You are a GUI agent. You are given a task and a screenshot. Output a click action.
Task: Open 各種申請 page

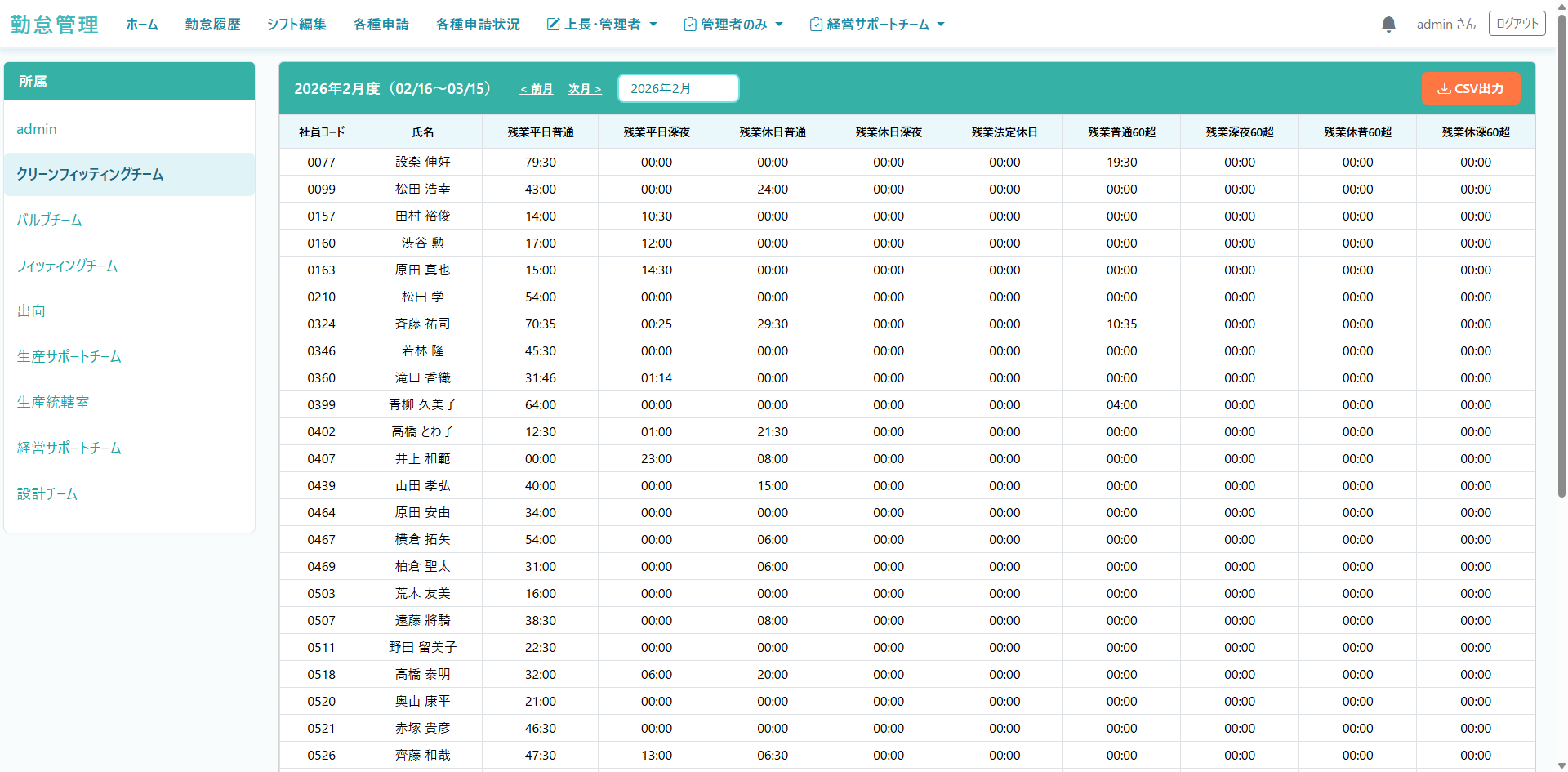point(381,25)
